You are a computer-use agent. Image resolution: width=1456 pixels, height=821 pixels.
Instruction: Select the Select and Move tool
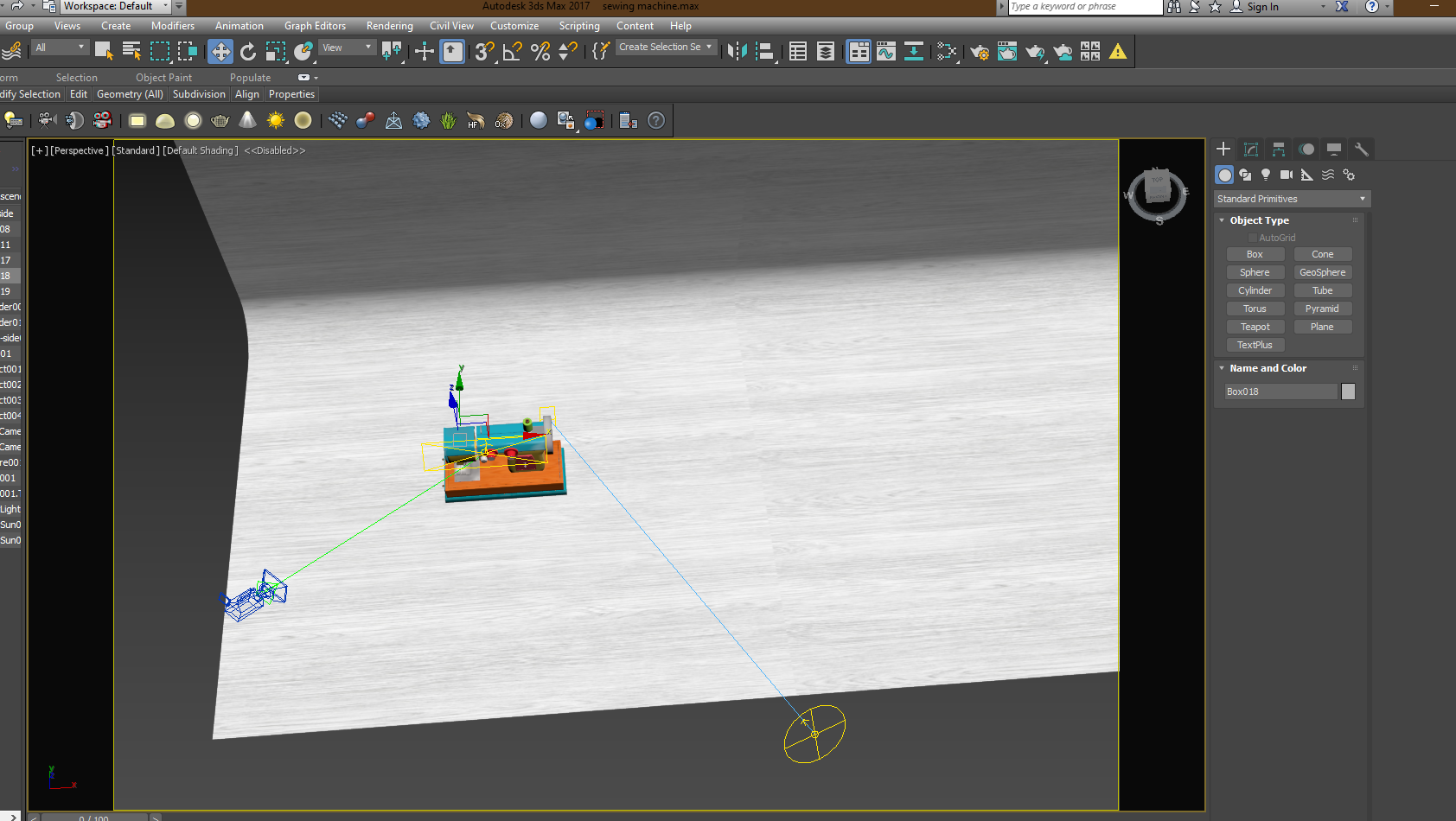220,52
